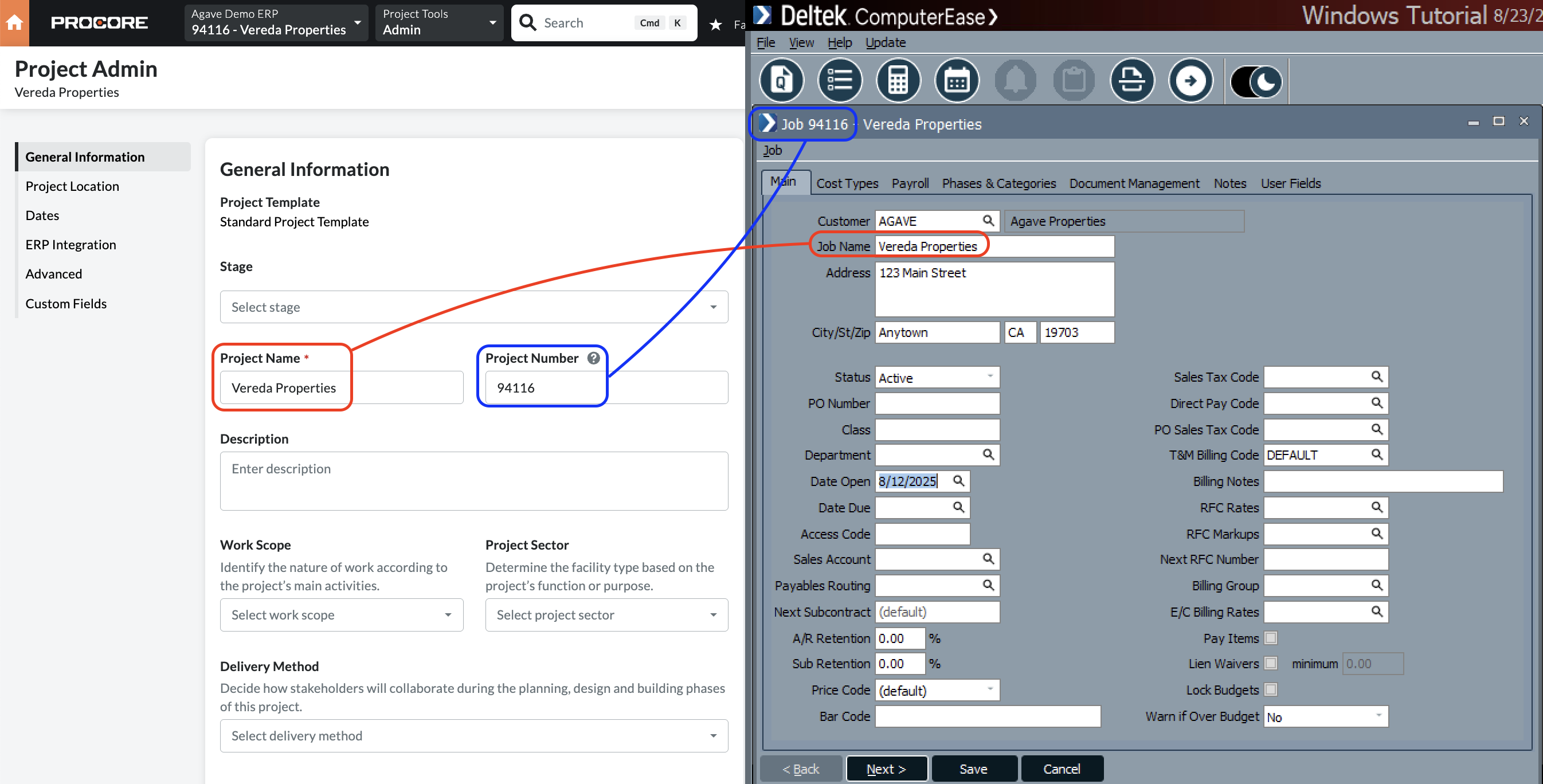Open the Warn if Over Budget dropdown
The width and height of the screenshot is (1543, 784).
pos(1326,716)
